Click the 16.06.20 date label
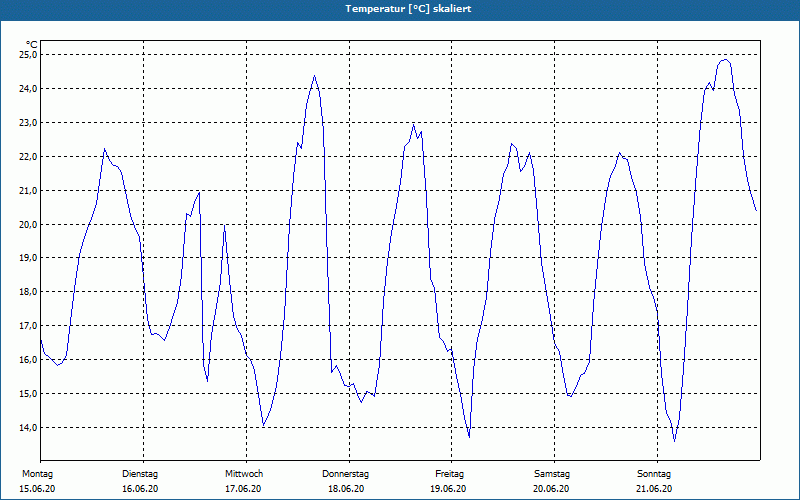 pyautogui.click(x=140, y=489)
